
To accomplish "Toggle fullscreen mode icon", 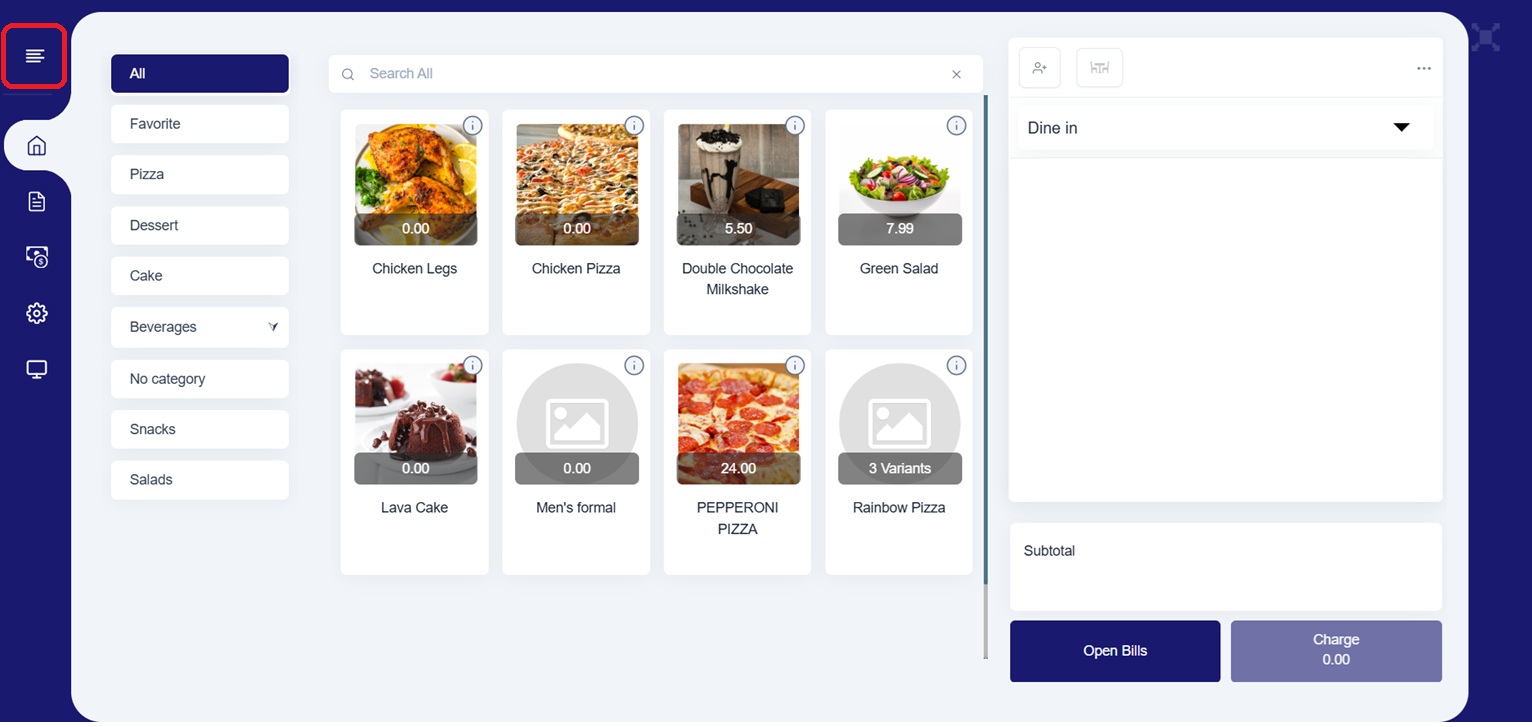I will tap(1486, 38).
